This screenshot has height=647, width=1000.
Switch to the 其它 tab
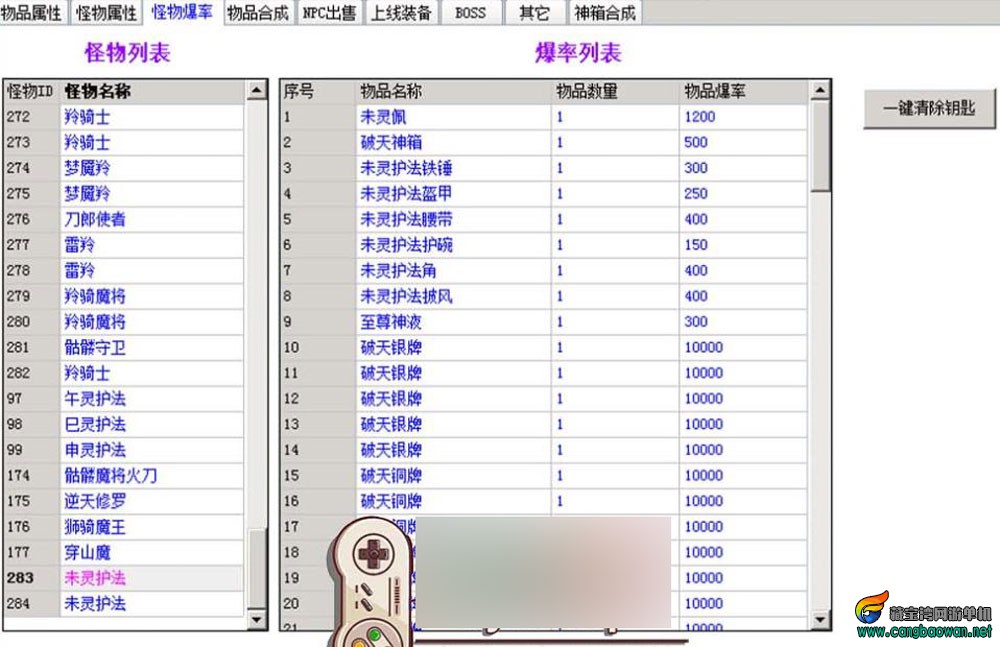click(x=534, y=12)
